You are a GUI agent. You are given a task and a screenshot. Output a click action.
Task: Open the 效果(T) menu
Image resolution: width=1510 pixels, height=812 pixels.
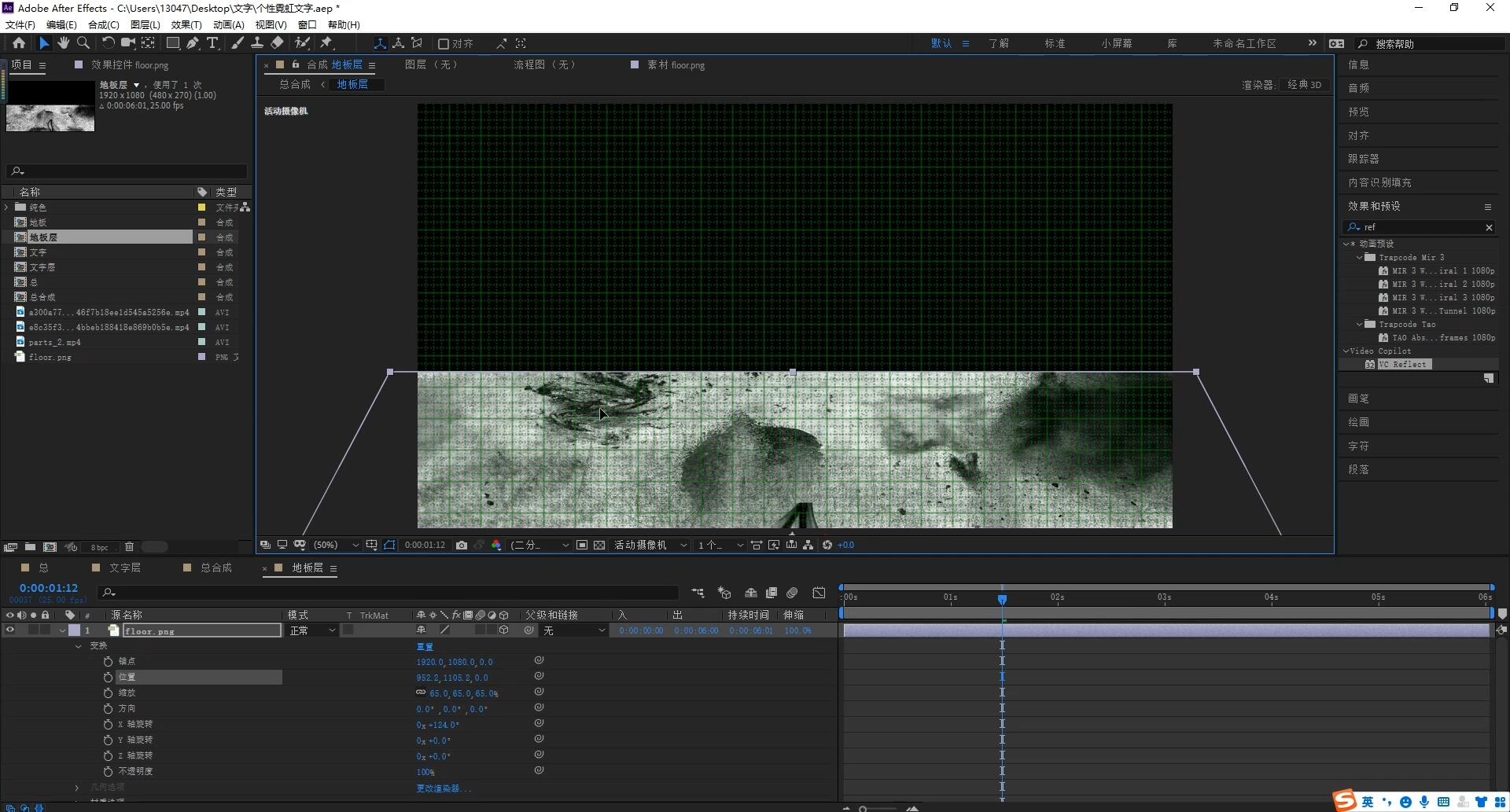186,25
